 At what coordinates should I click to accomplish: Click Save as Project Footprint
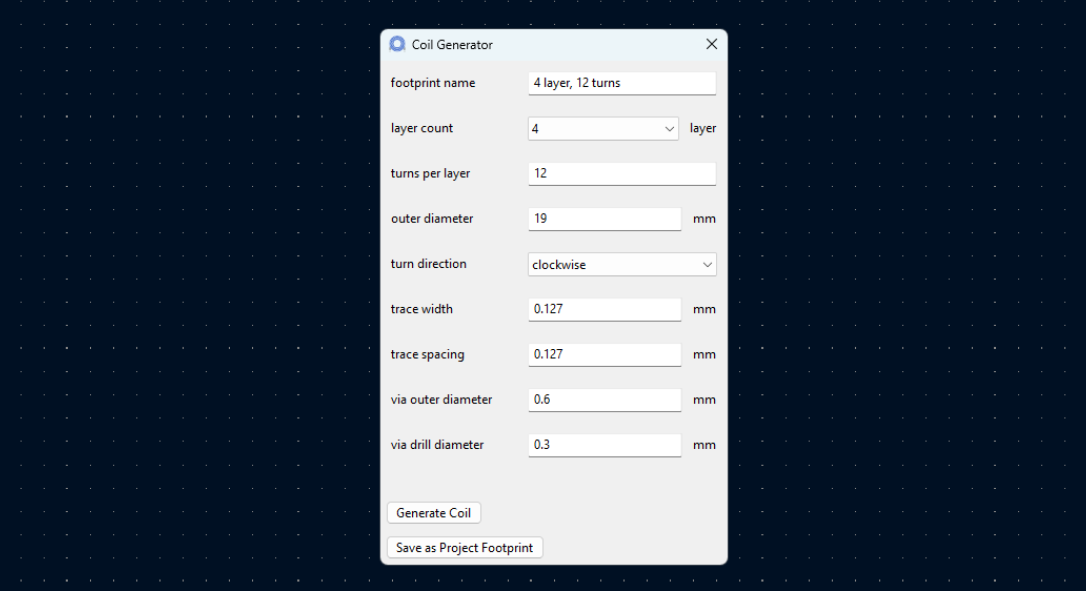465,547
